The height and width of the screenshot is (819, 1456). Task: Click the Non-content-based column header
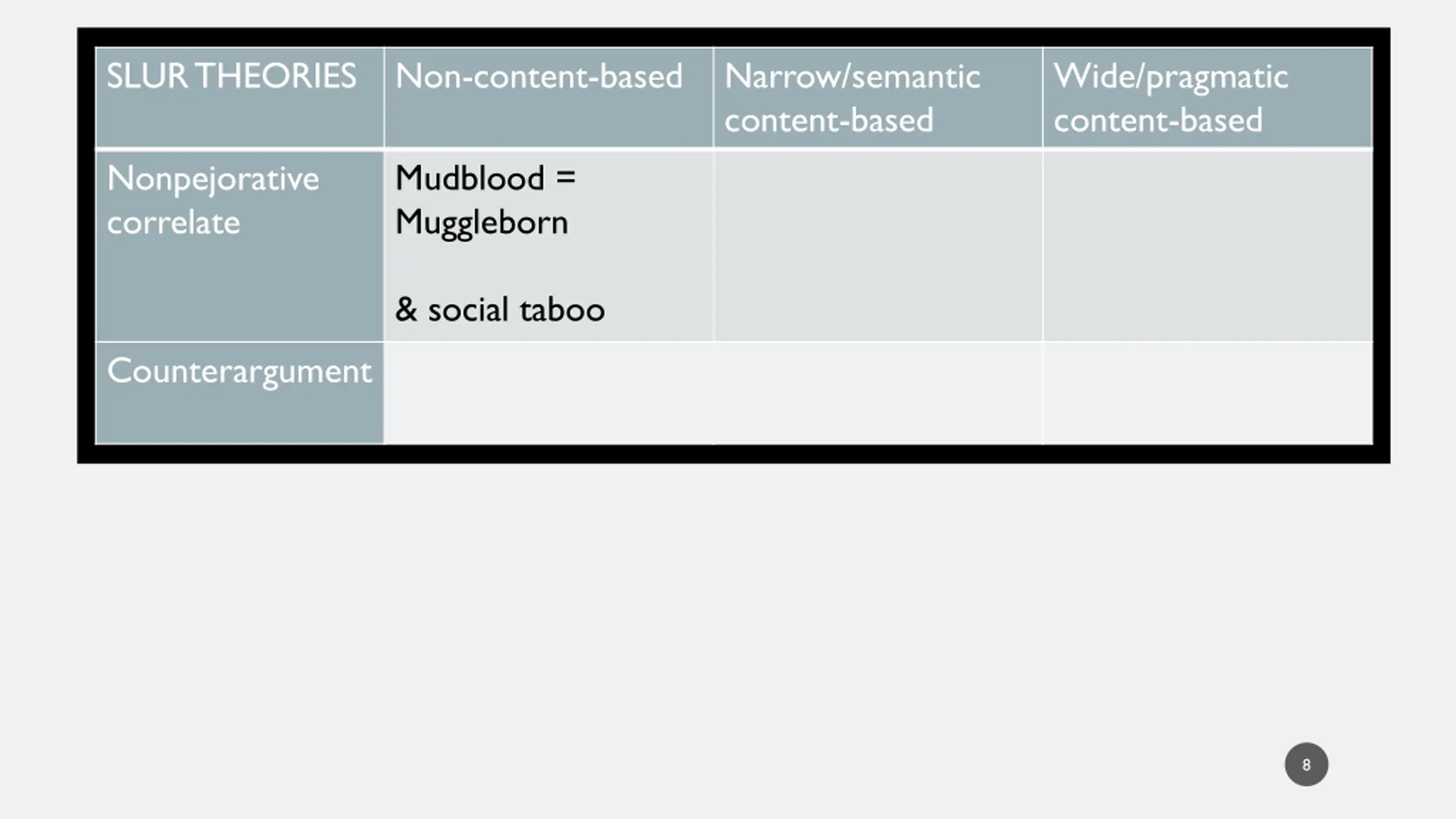click(548, 98)
